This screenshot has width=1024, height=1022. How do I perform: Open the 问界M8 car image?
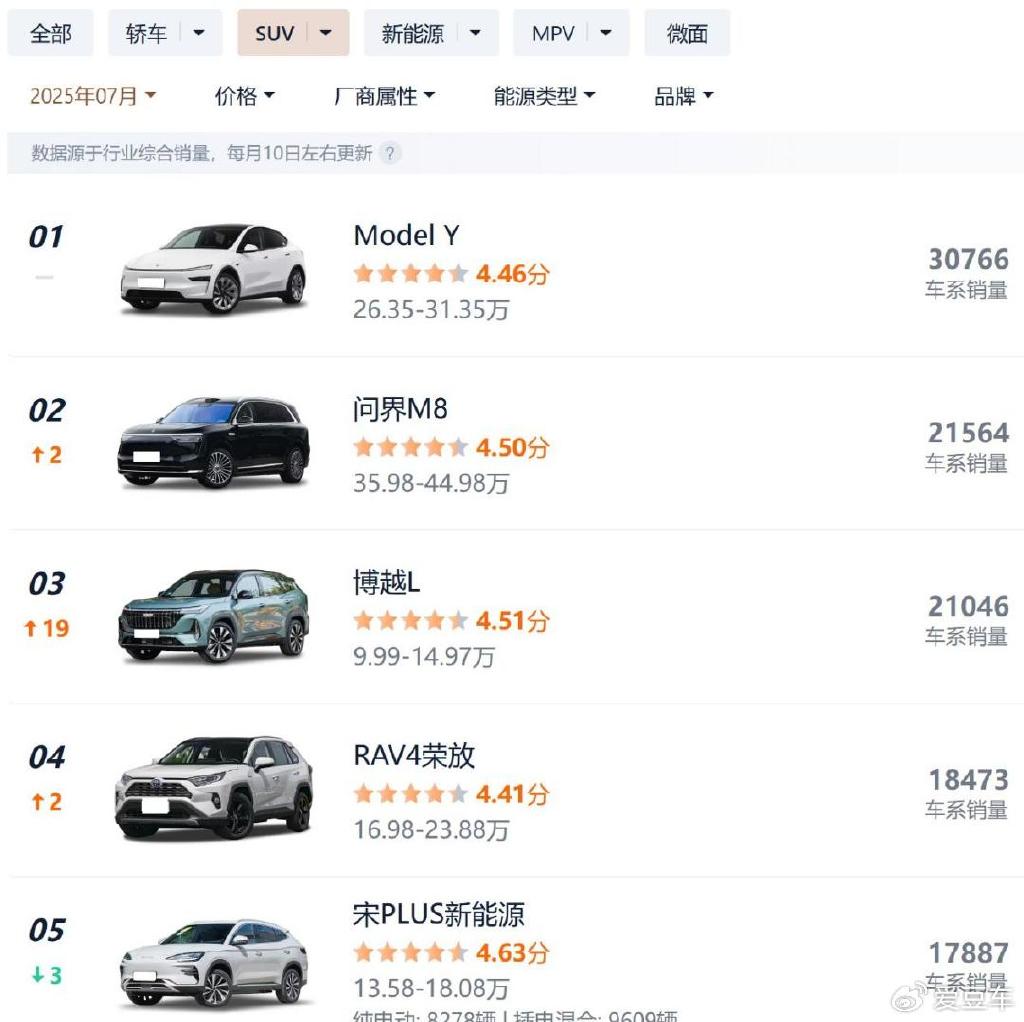tap(214, 442)
